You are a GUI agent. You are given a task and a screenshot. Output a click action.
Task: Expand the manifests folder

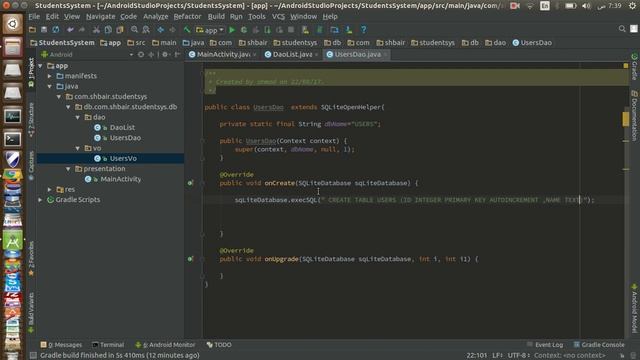pyautogui.click(x=49, y=76)
